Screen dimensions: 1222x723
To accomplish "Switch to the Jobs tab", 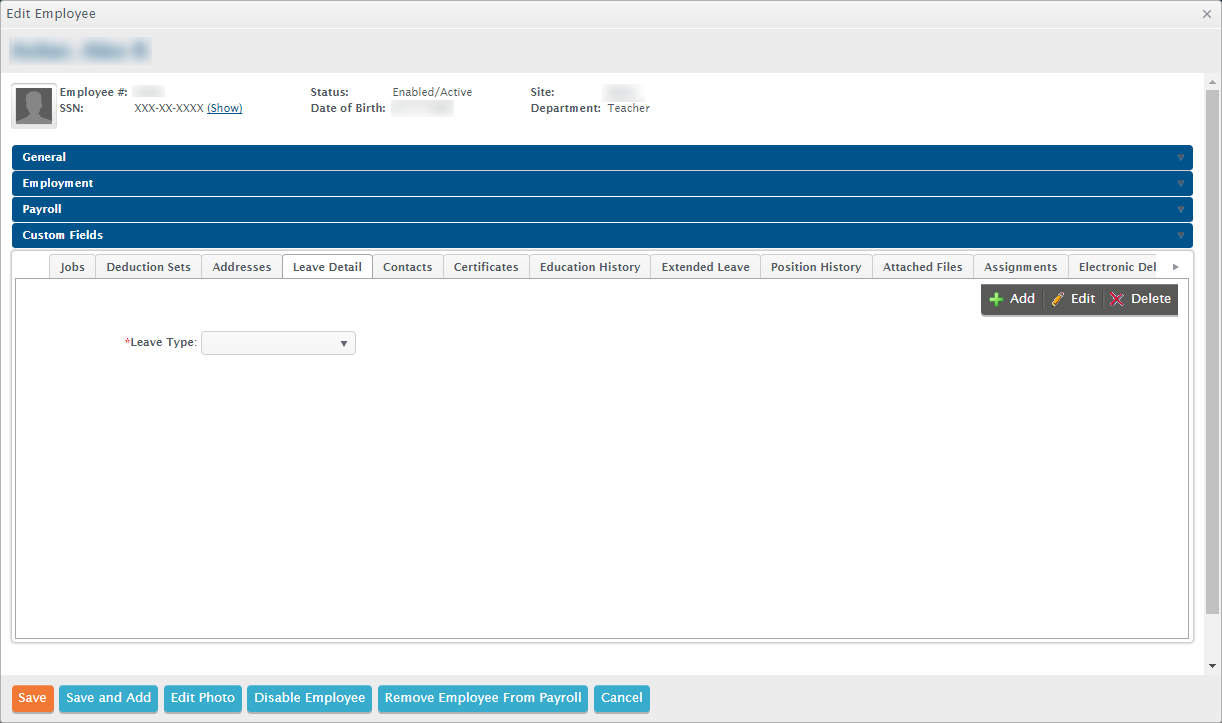I will coord(72,266).
